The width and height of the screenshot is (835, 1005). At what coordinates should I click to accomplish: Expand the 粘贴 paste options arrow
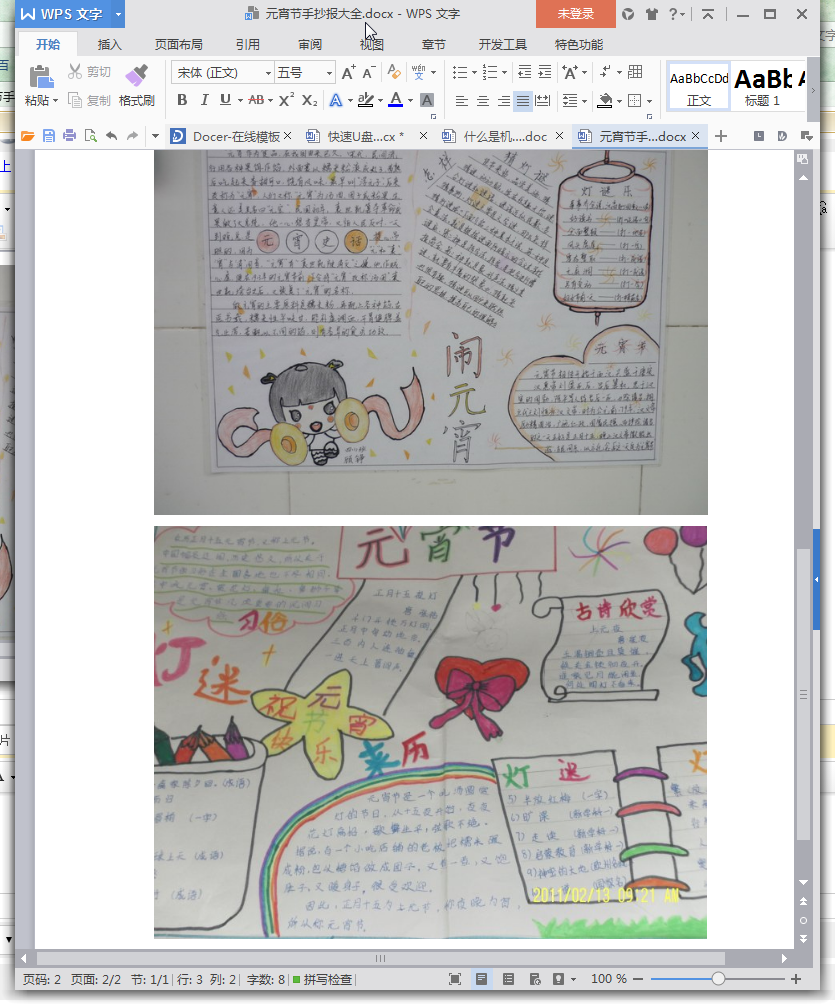coord(56,101)
